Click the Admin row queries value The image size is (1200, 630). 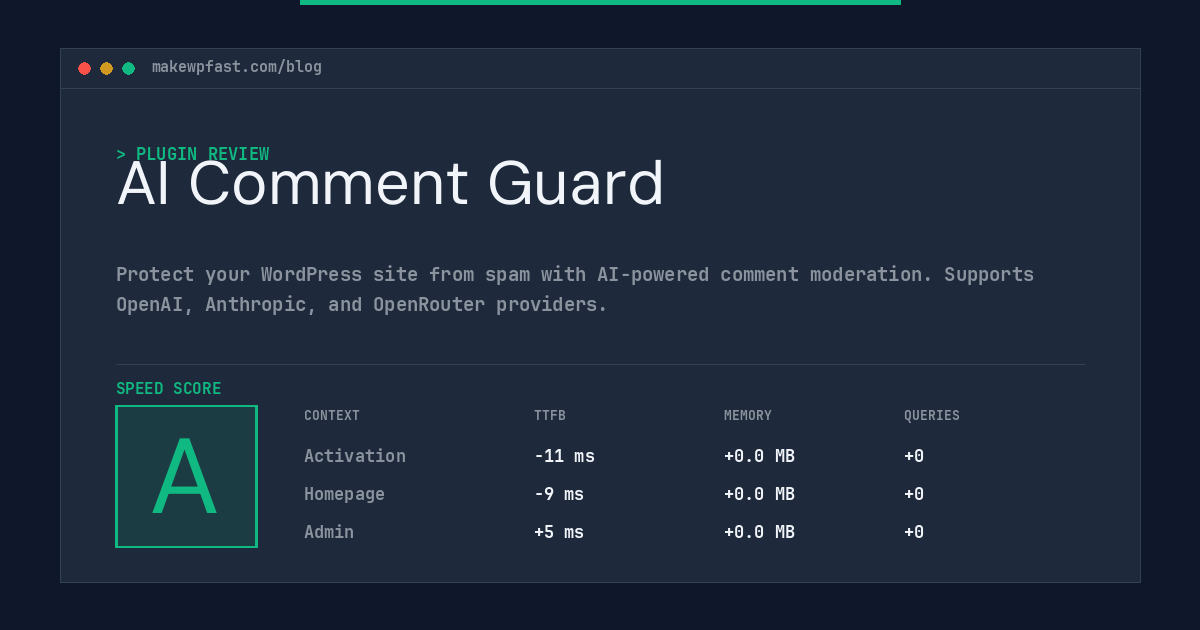coord(914,532)
